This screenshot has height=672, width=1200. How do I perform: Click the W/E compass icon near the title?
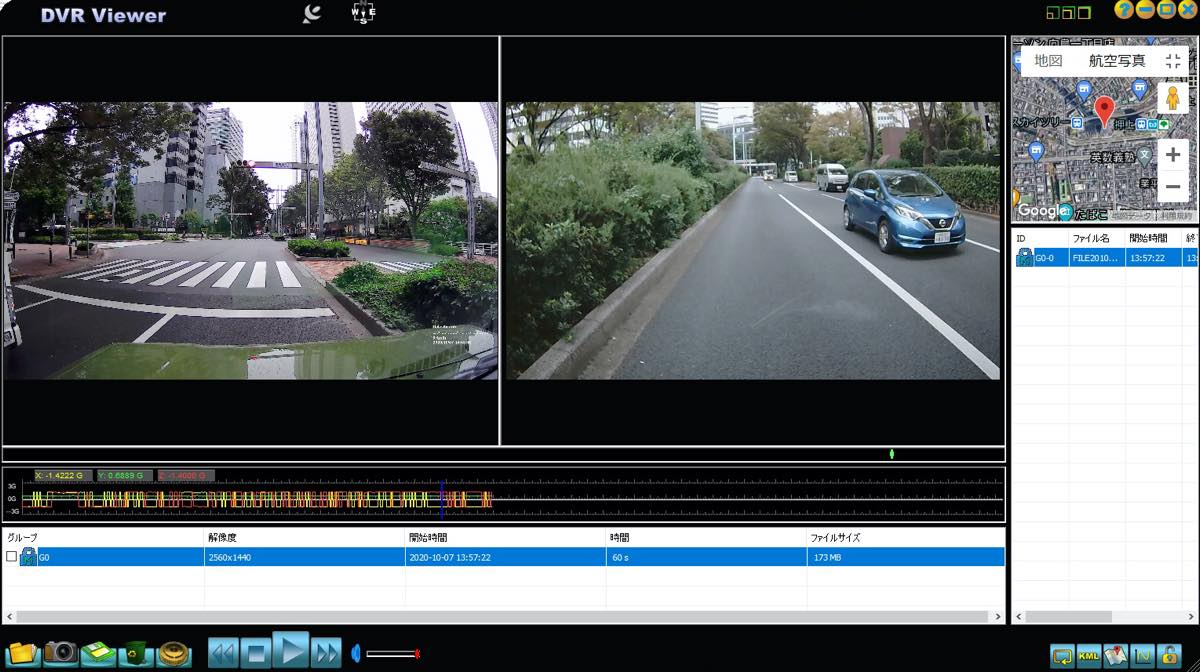point(363,13)
